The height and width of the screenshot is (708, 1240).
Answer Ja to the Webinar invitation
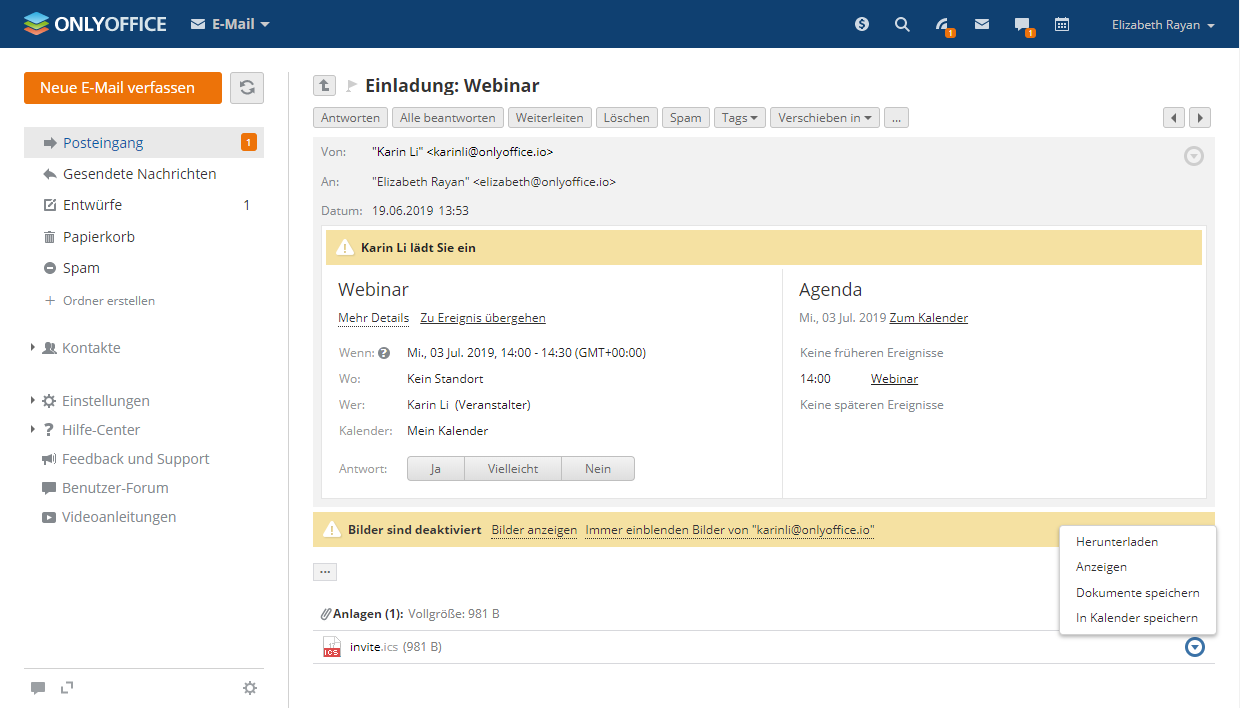435,469
